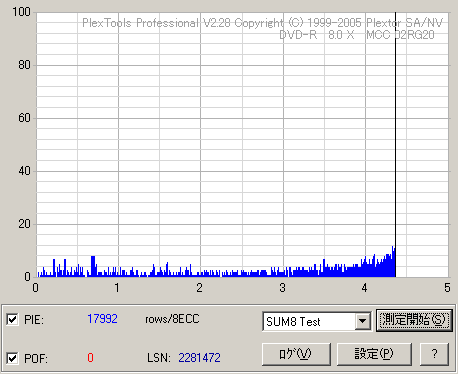Click the 100 mark on vertical axis
Screen dimensions: 458x374
(21, 12)
